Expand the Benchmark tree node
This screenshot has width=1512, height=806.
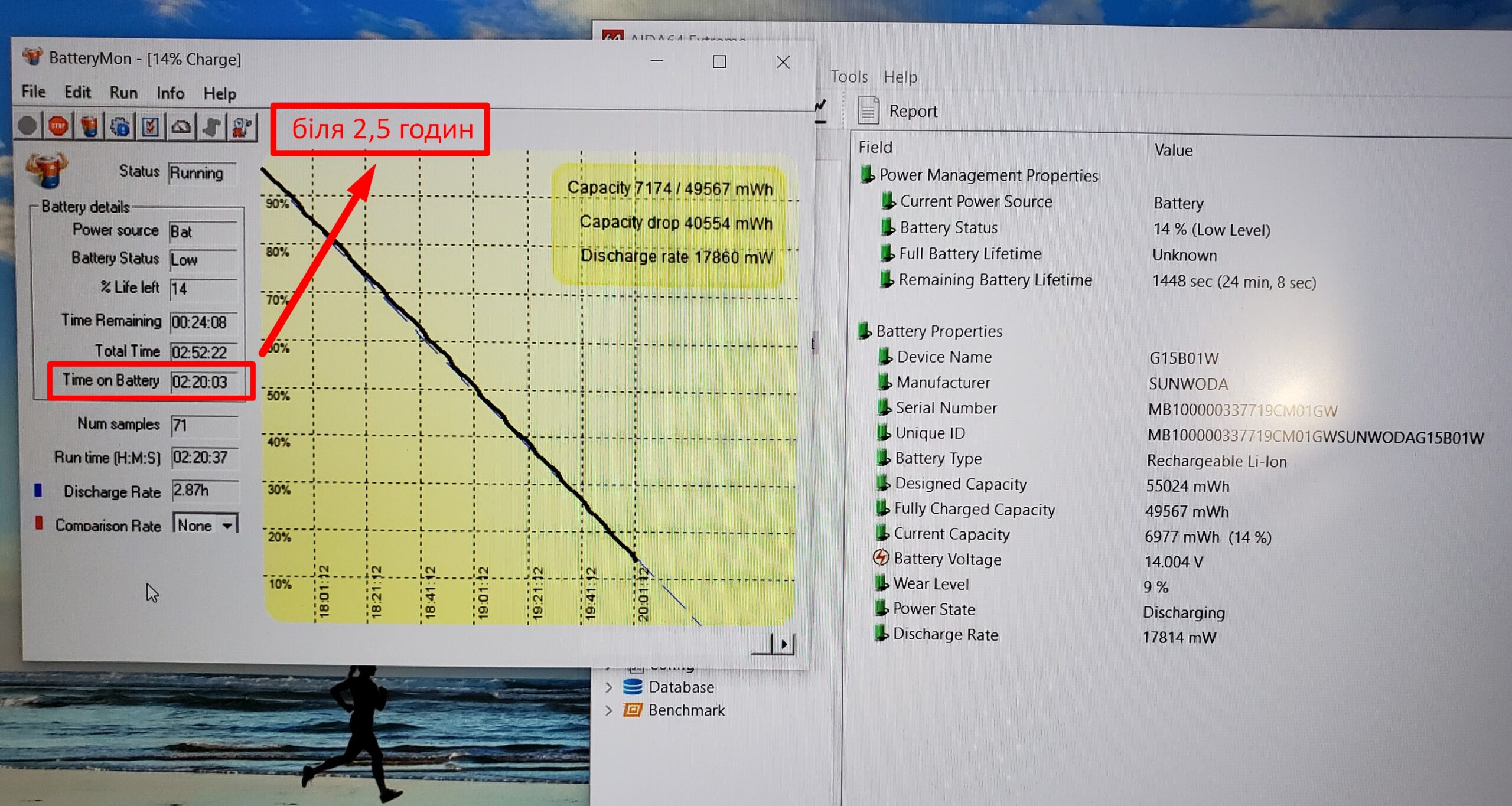[x=609, y=710]
